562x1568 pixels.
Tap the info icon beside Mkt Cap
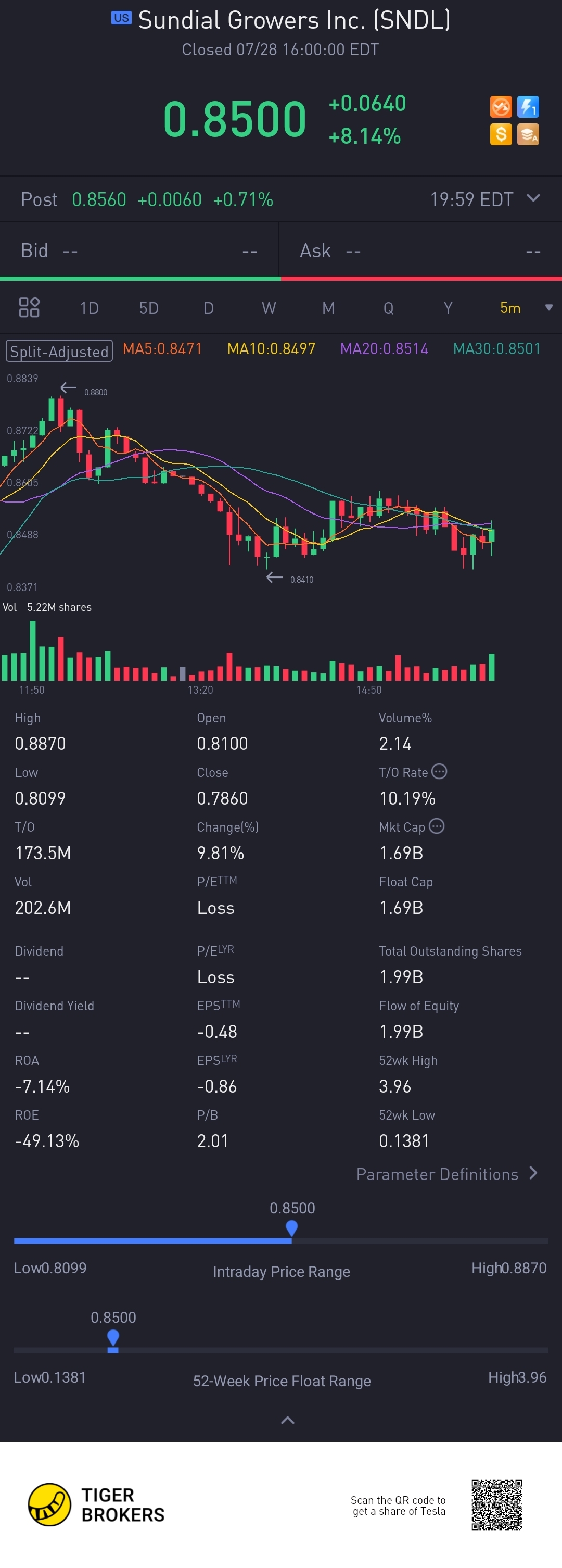[437, 826]
